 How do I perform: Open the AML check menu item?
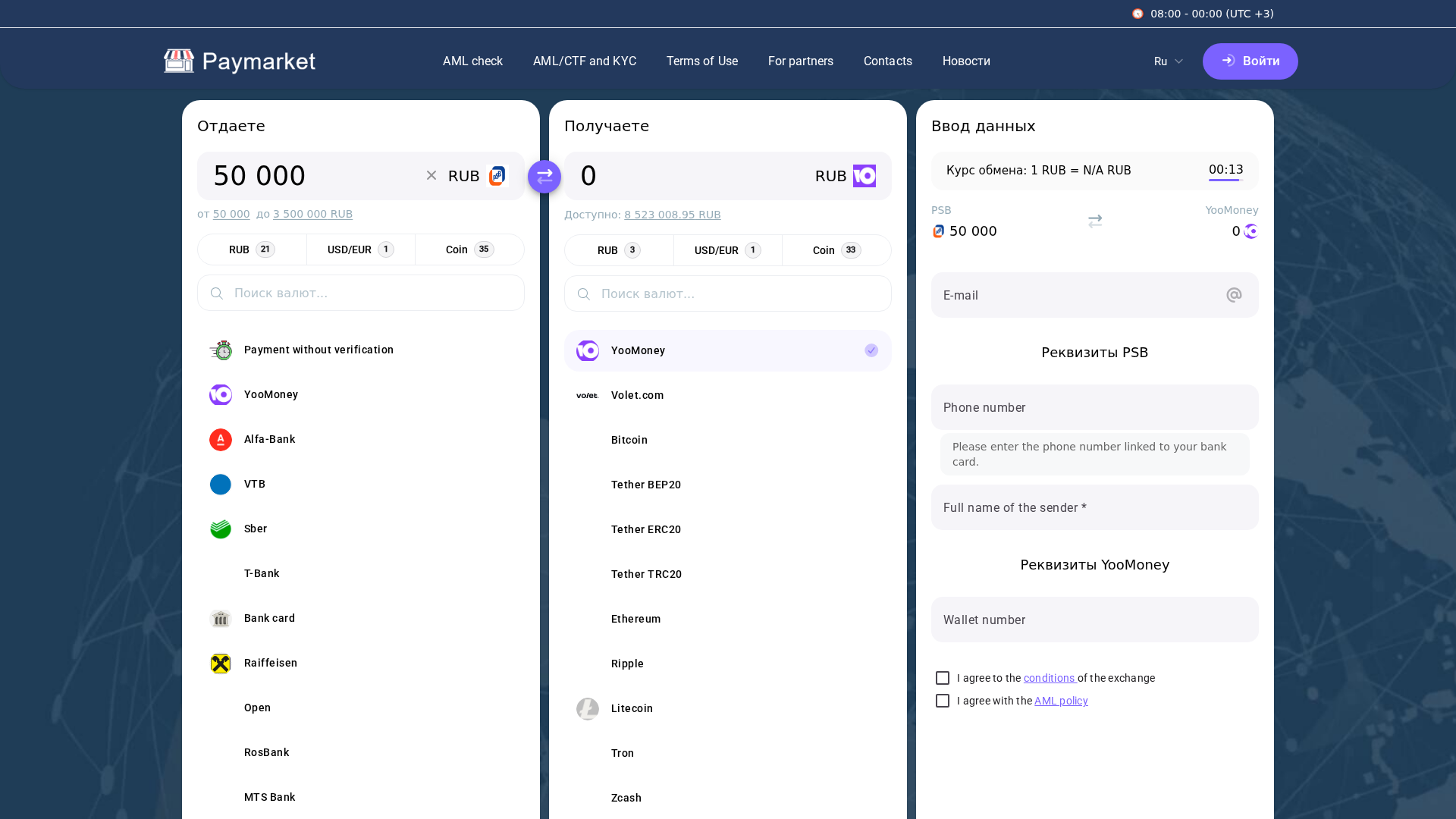coord(472,61)
